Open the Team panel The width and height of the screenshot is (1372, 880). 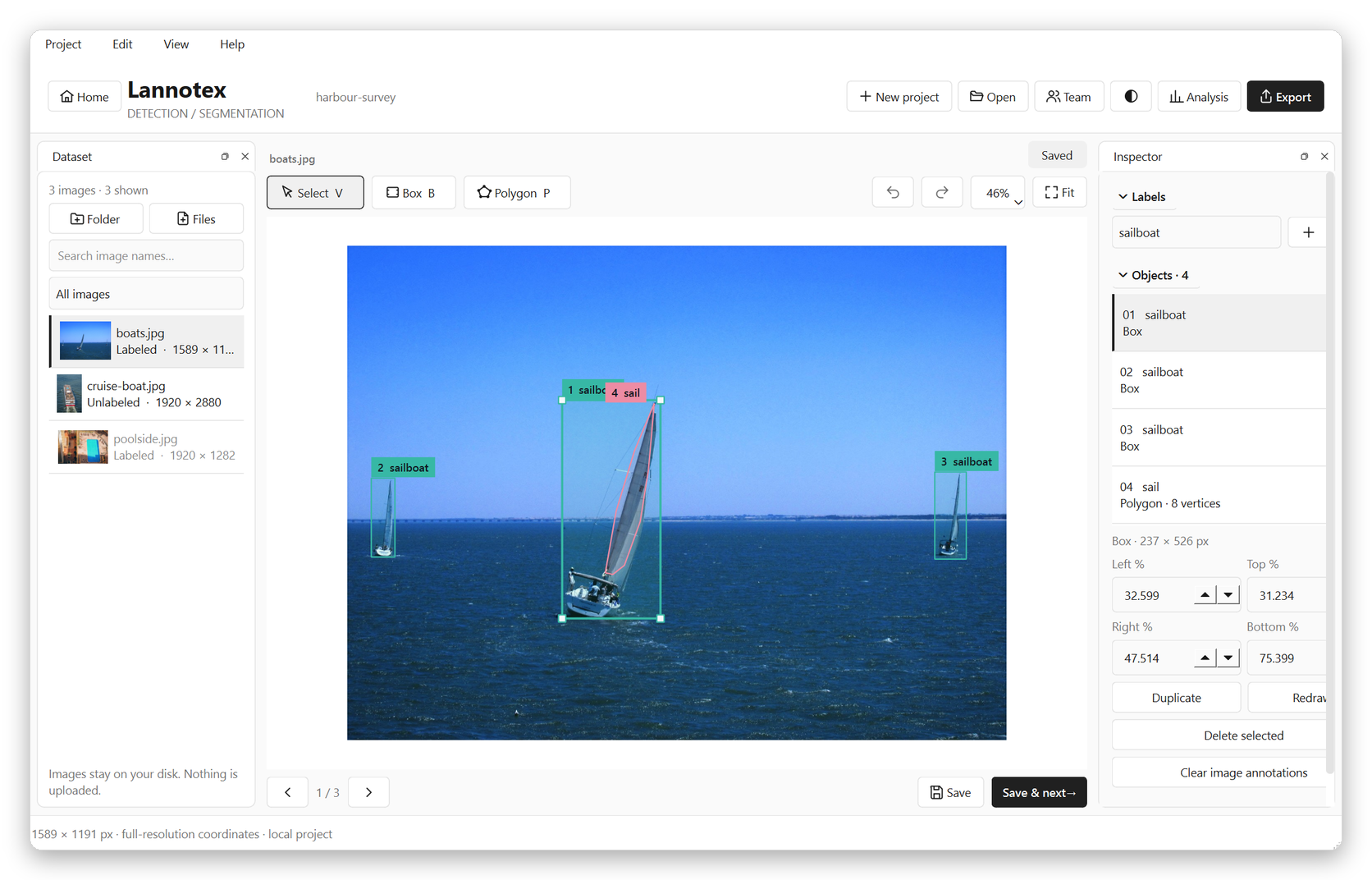click(1068, 97)
